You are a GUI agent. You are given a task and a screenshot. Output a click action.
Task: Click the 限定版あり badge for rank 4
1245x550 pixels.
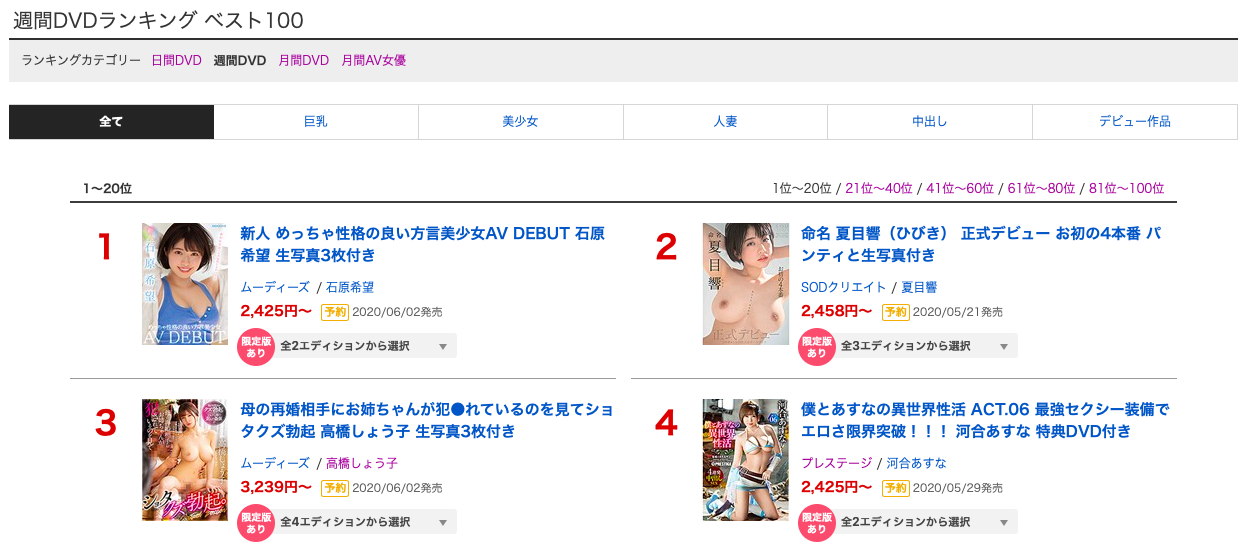[817, 522]
